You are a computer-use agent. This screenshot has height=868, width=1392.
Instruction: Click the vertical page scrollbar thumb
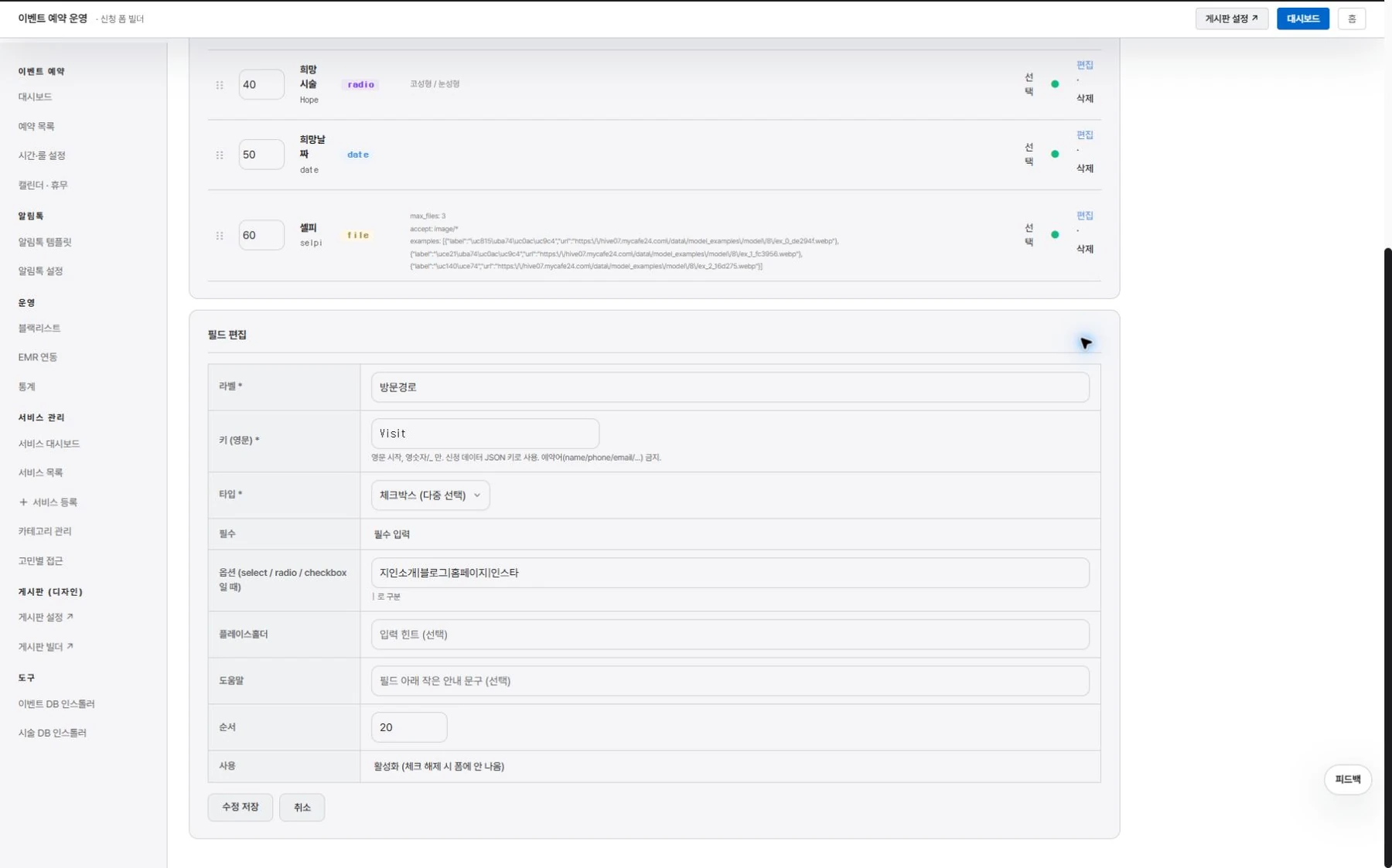(x=1387, y=557)
